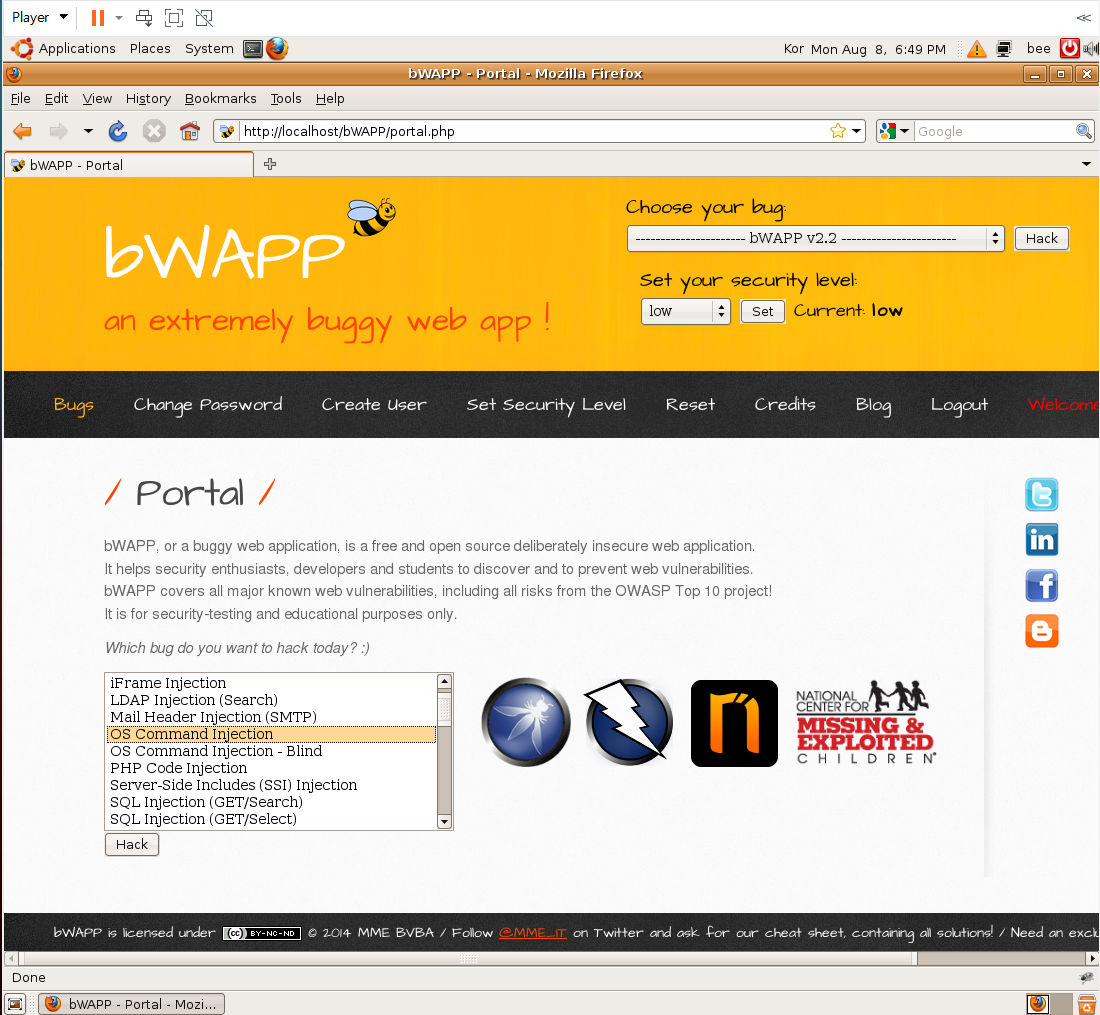The height and width of the screenshot is (1015, 1100).
Task: Open a new tab with the plus icon
Action: (x=269, y=164)
